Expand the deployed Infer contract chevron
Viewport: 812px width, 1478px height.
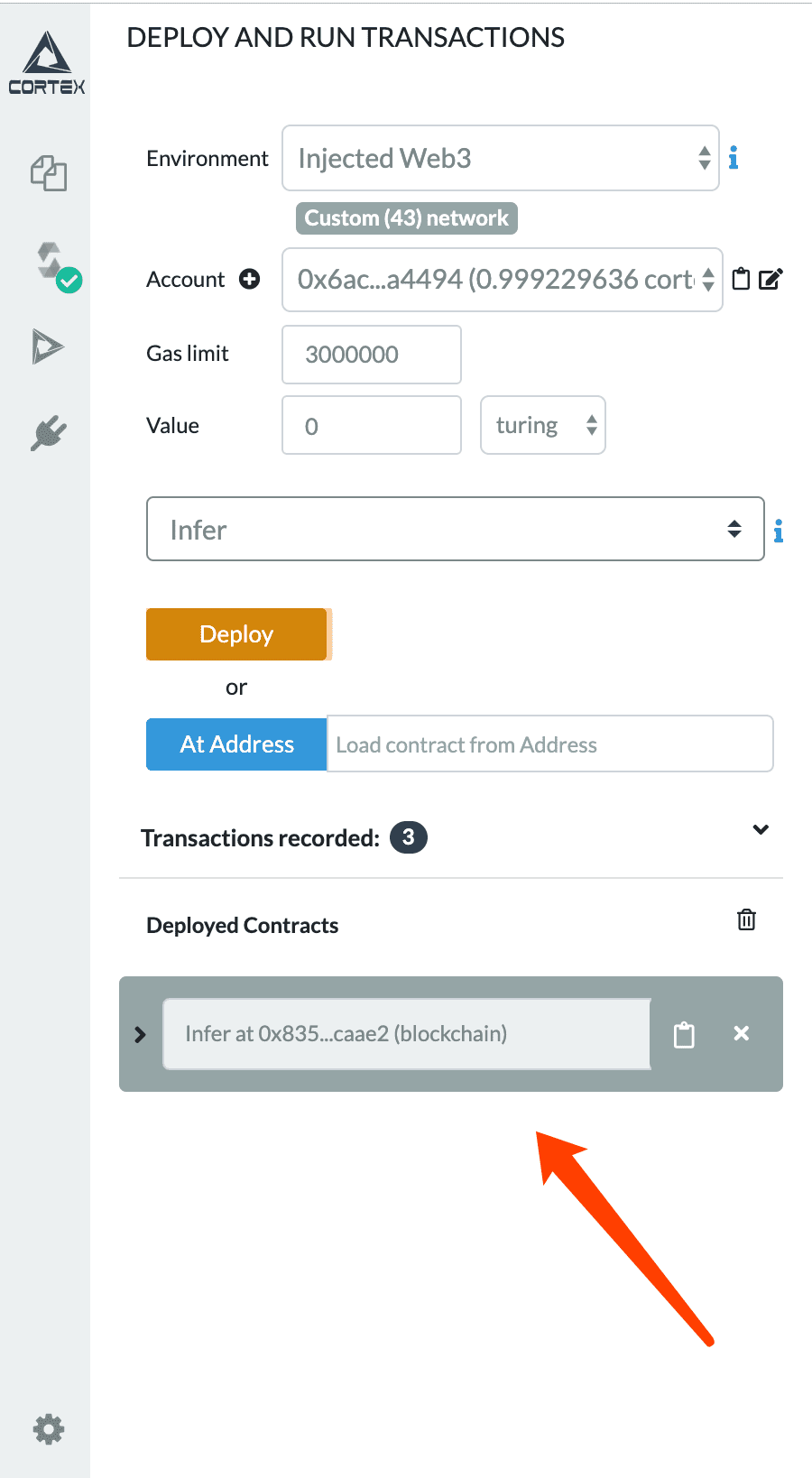[140, 1034]
